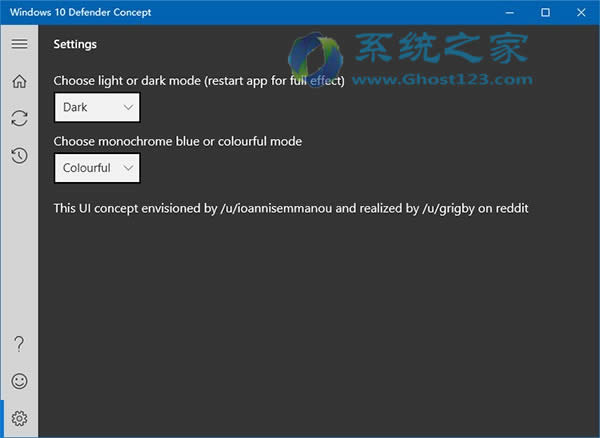Image resolution: width=600 pixels, height=438 pixels.
Task: Click the smiley Feedback icon
Action: pos(19,381)
